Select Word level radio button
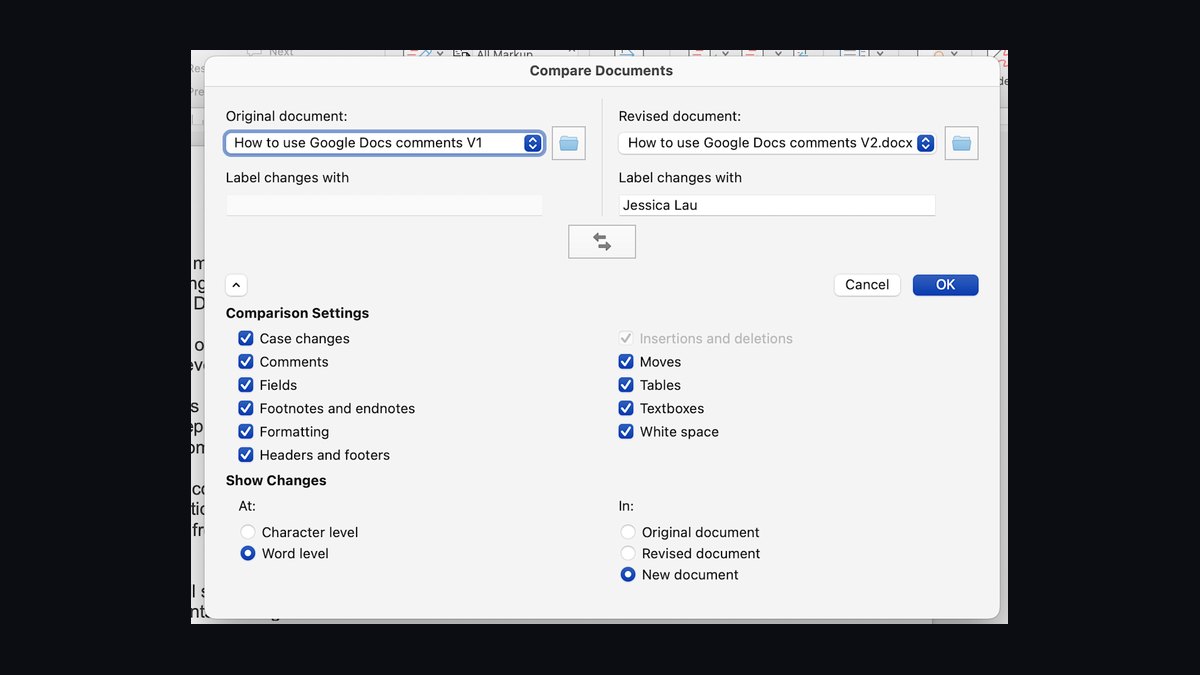1200x675 pixels. [248, 554]
